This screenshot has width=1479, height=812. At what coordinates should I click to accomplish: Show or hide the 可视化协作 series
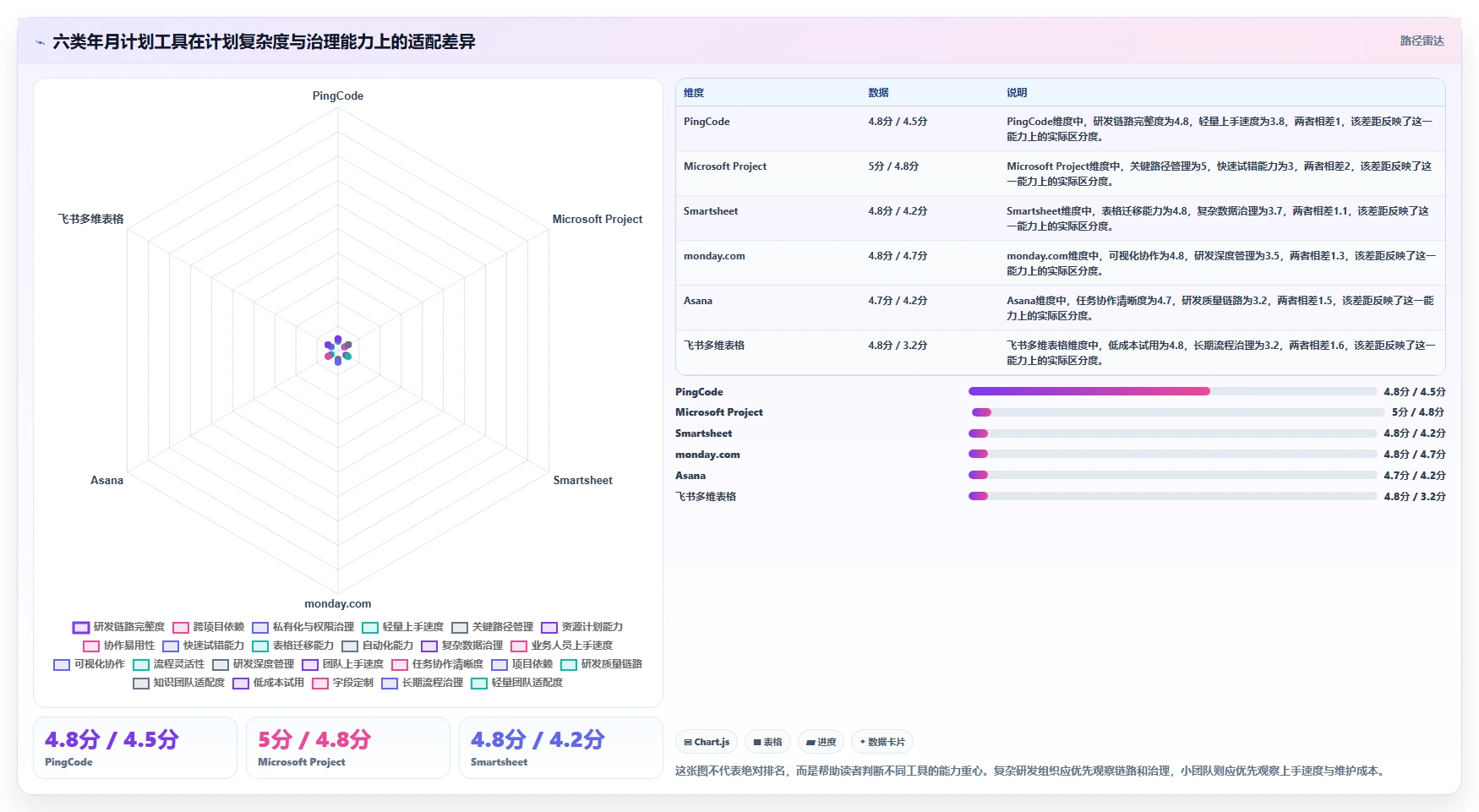[89, 664]
